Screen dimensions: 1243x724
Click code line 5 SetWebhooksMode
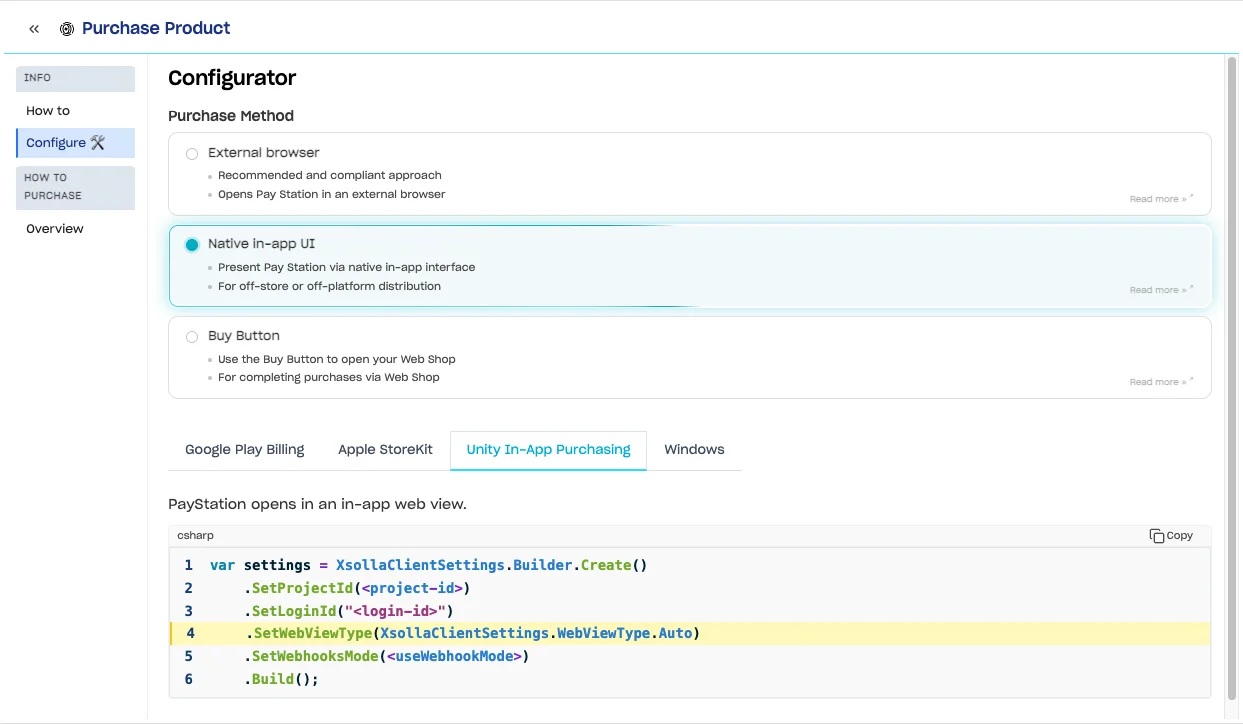point(690,657)
